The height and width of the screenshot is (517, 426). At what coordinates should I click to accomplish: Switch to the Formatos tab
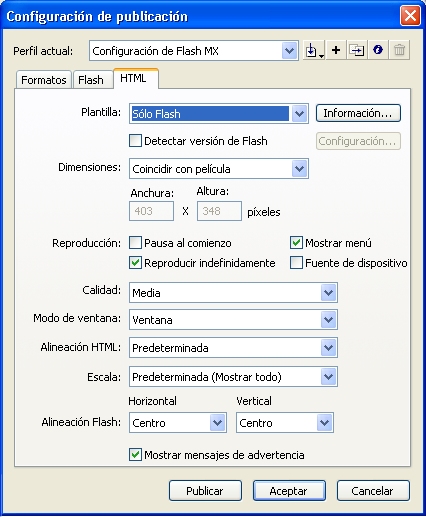click(x=44, y=80)
